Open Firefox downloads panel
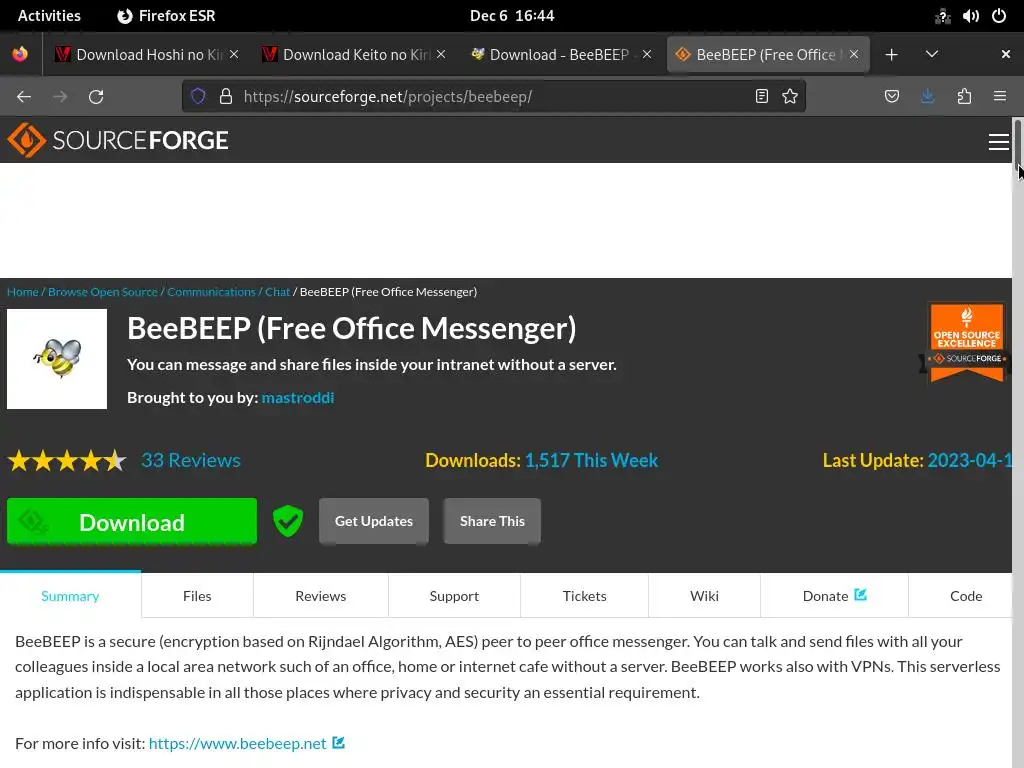The image size is (1024, 768). (927, 97)
